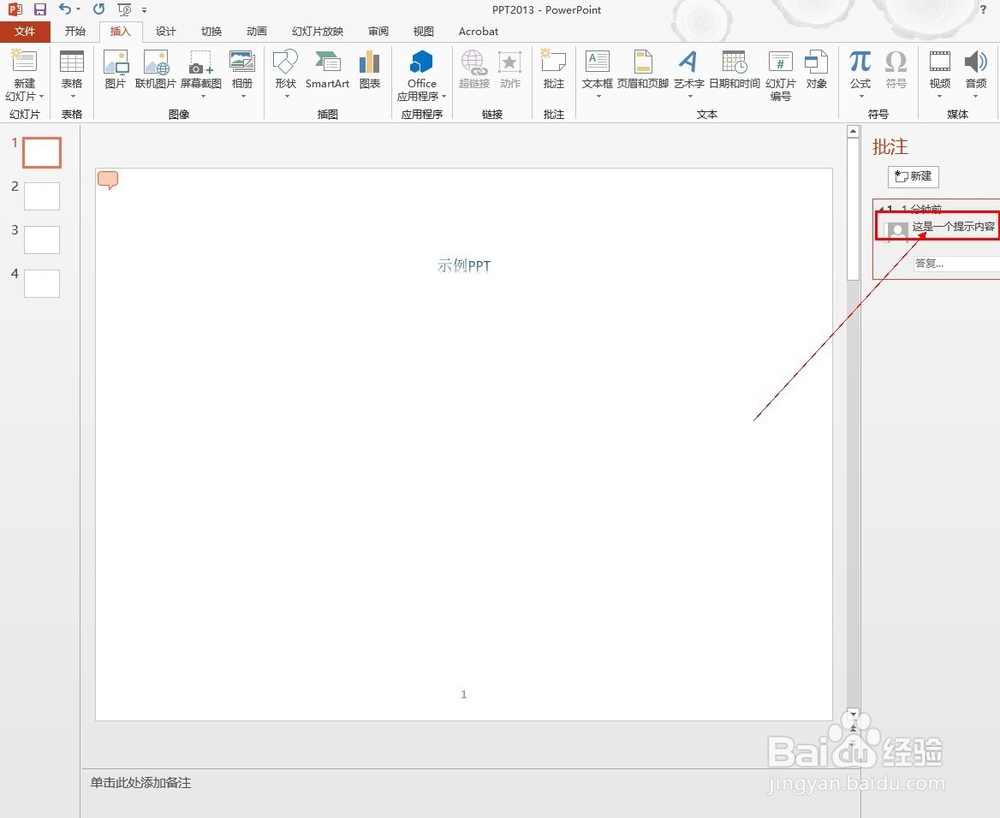Click the 示例PPT title text
Image resolution: width=1000 pixels, height=818 pixels.
(x=464, y=266)
